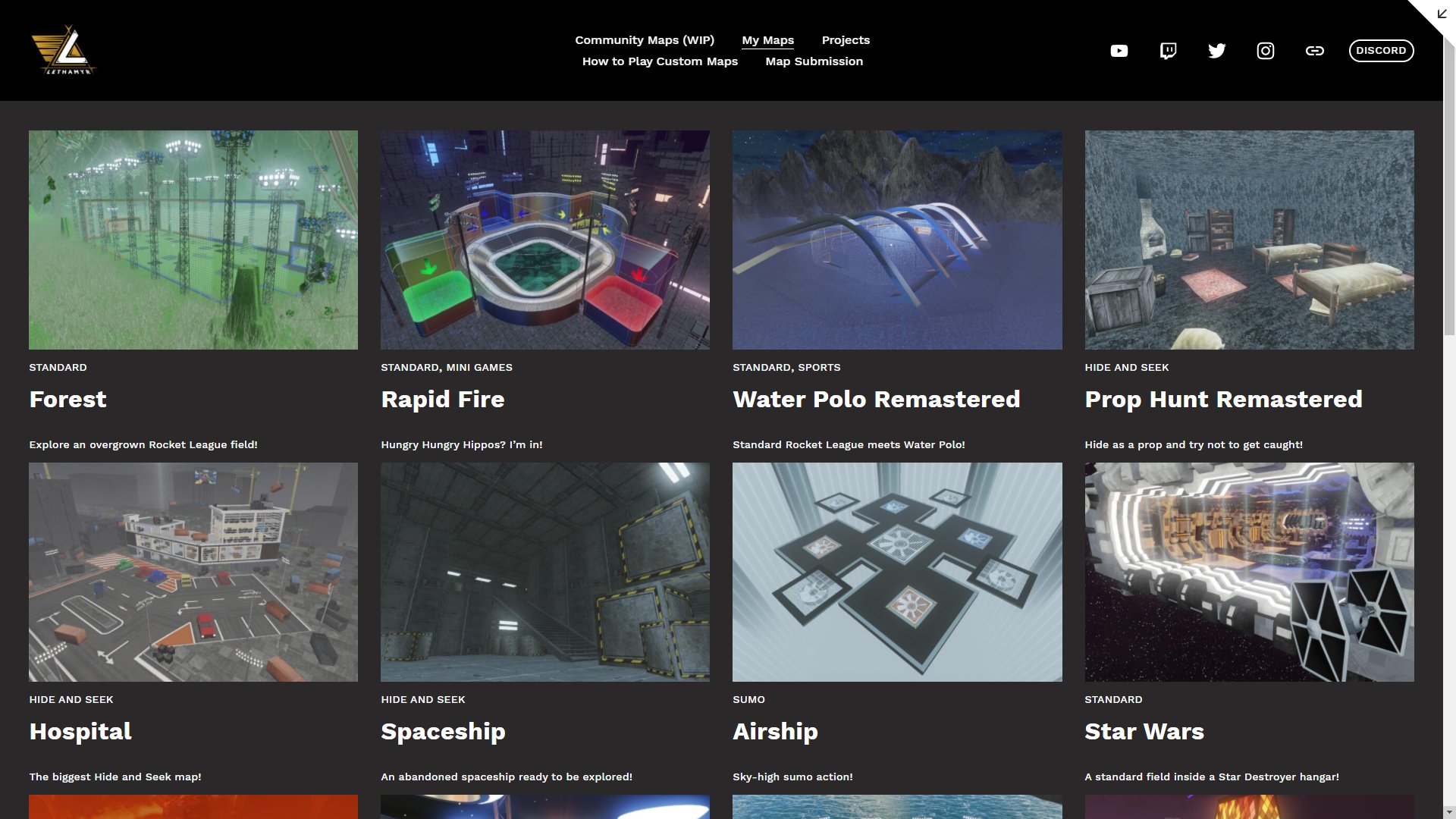
Task: Click the Hospital title link
Action: pyautogui.click(x=80, y=732)
